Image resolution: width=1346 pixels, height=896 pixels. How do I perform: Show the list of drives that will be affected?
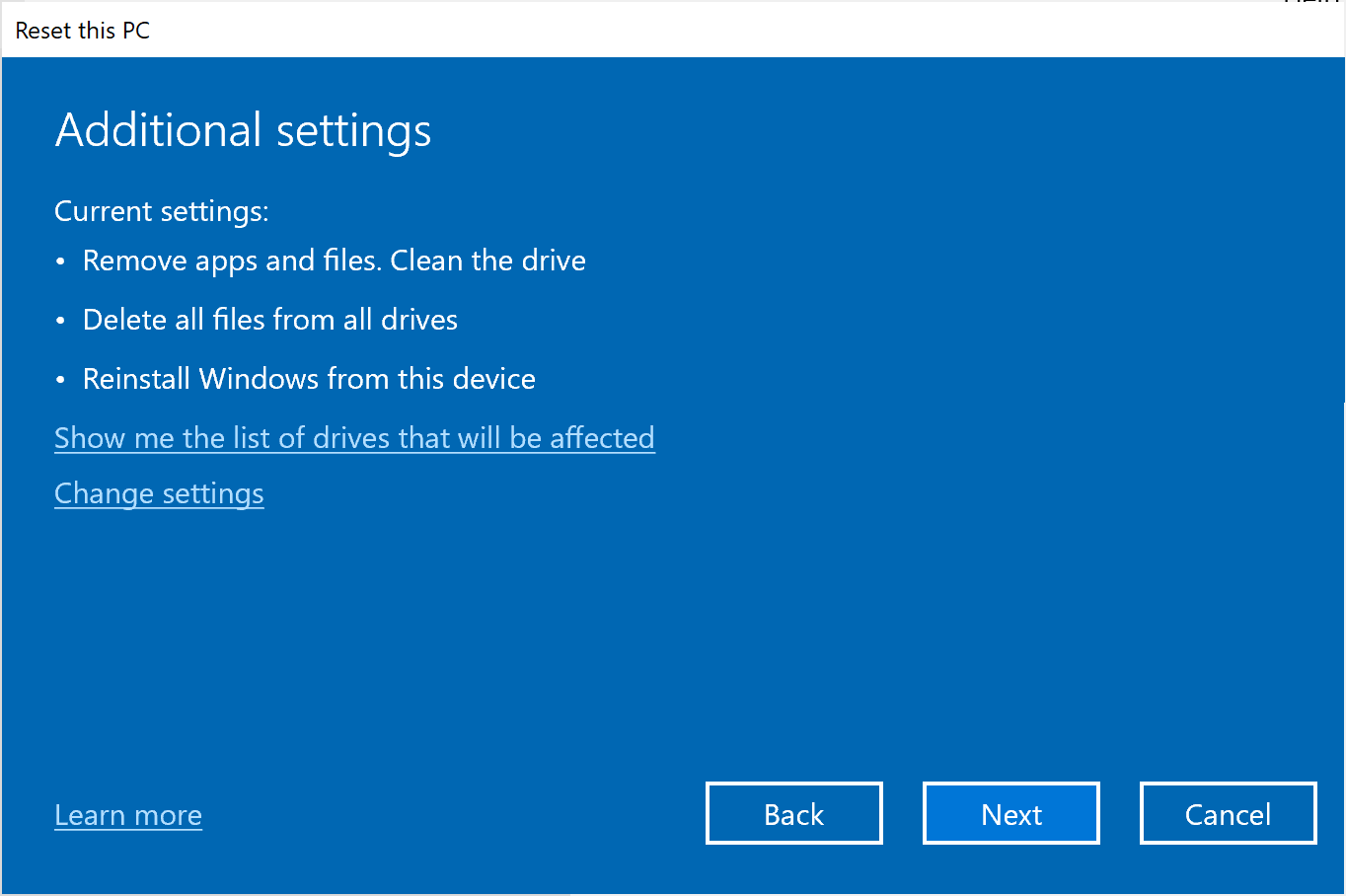(x=354, y=437)
